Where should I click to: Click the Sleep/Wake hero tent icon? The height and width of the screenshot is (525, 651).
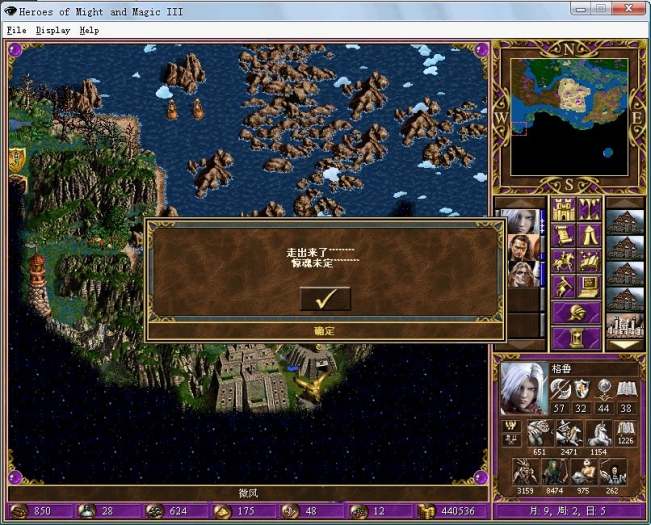coord(589,236)
